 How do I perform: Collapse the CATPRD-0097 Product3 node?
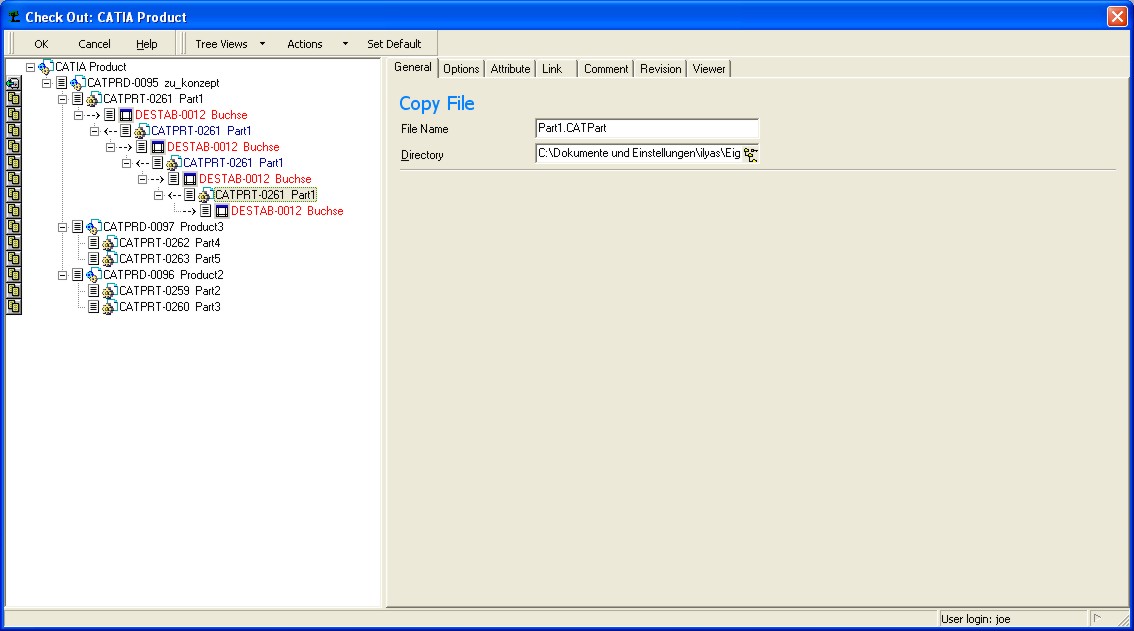click(x=62, y=227)
